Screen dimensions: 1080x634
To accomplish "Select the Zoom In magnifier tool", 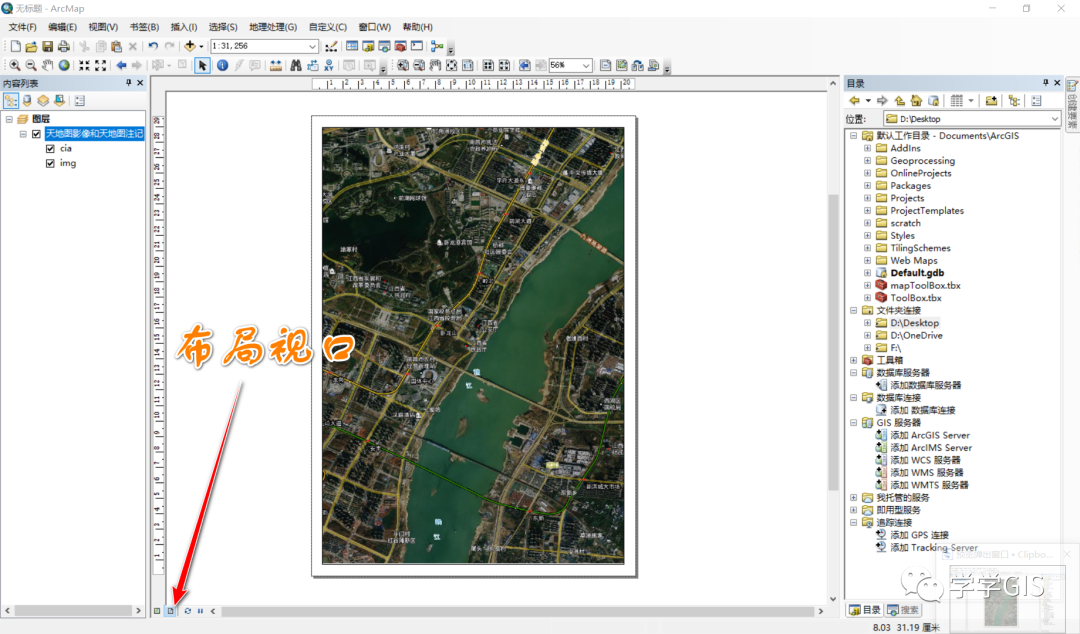I will (14, 65).
